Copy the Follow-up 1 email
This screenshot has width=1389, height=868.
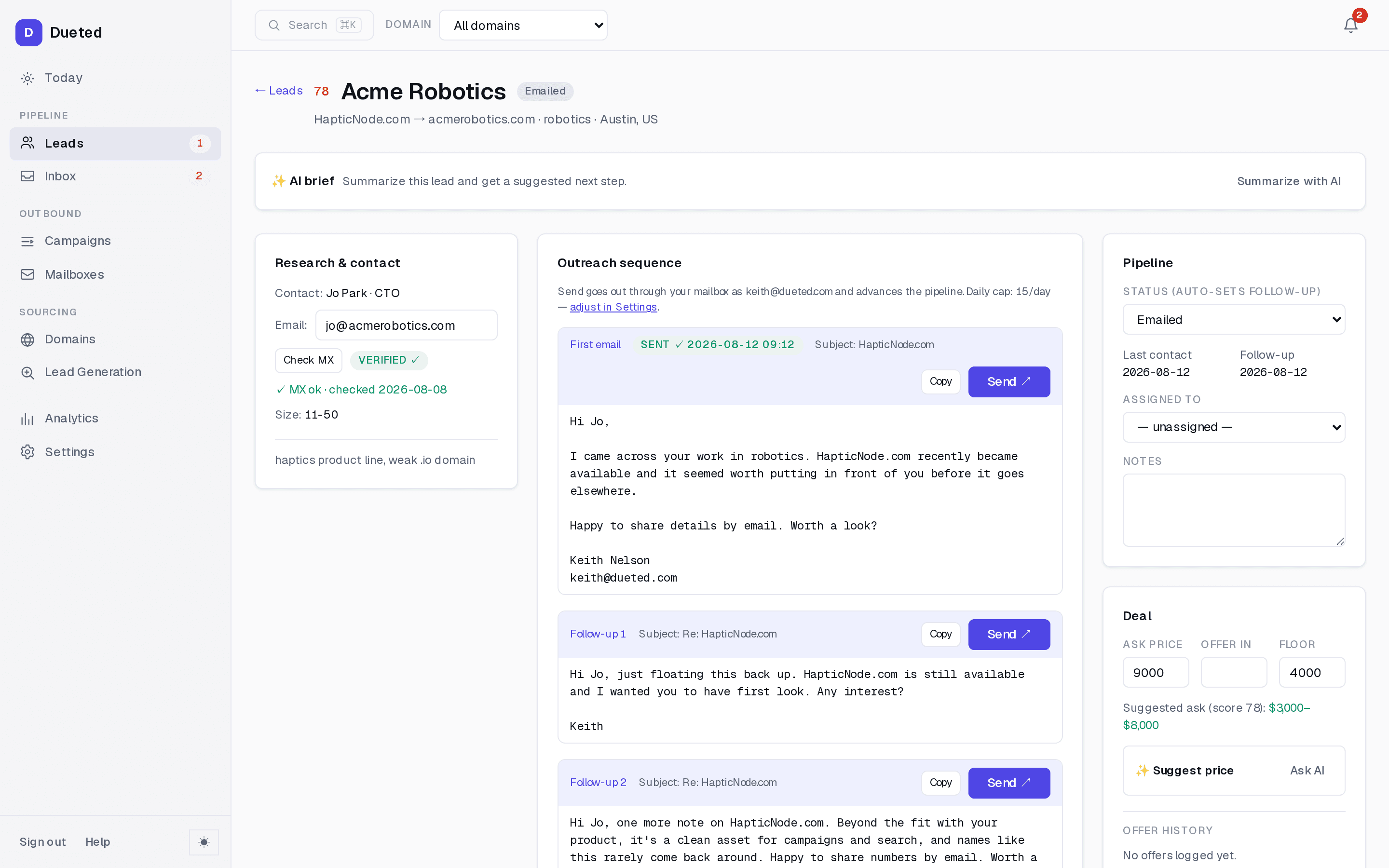940,634
